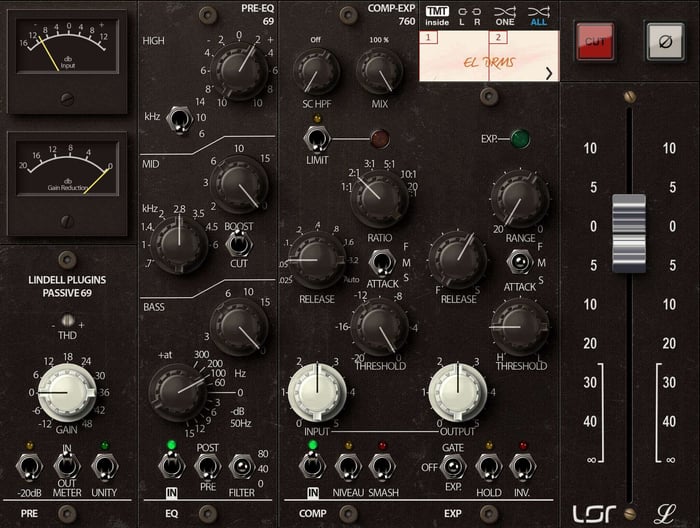Viewport: 700px width, 528px height.
Task: Flip the FILTER 80/40/0 switch
Action: (242, 466)
